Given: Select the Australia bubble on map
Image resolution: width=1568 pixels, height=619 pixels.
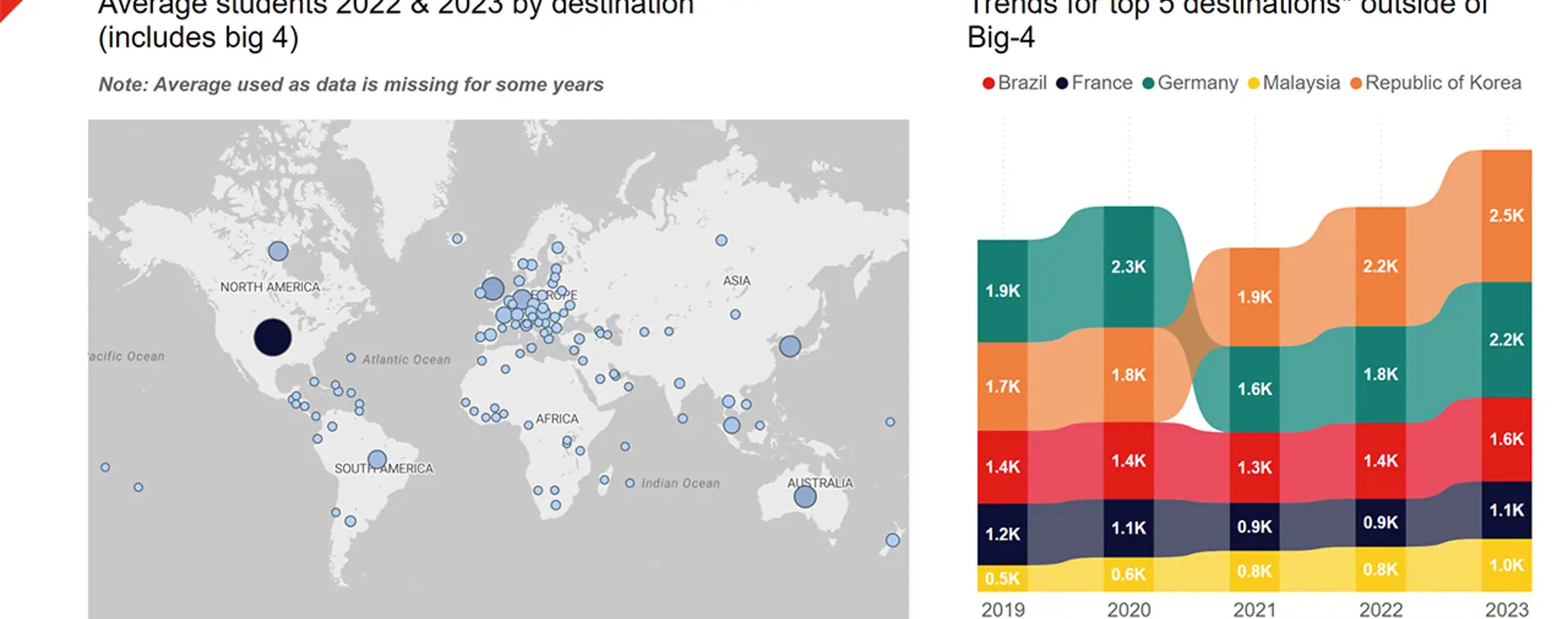Looking at the screenshot, I should pyautogui.click(x=805, y=496).
